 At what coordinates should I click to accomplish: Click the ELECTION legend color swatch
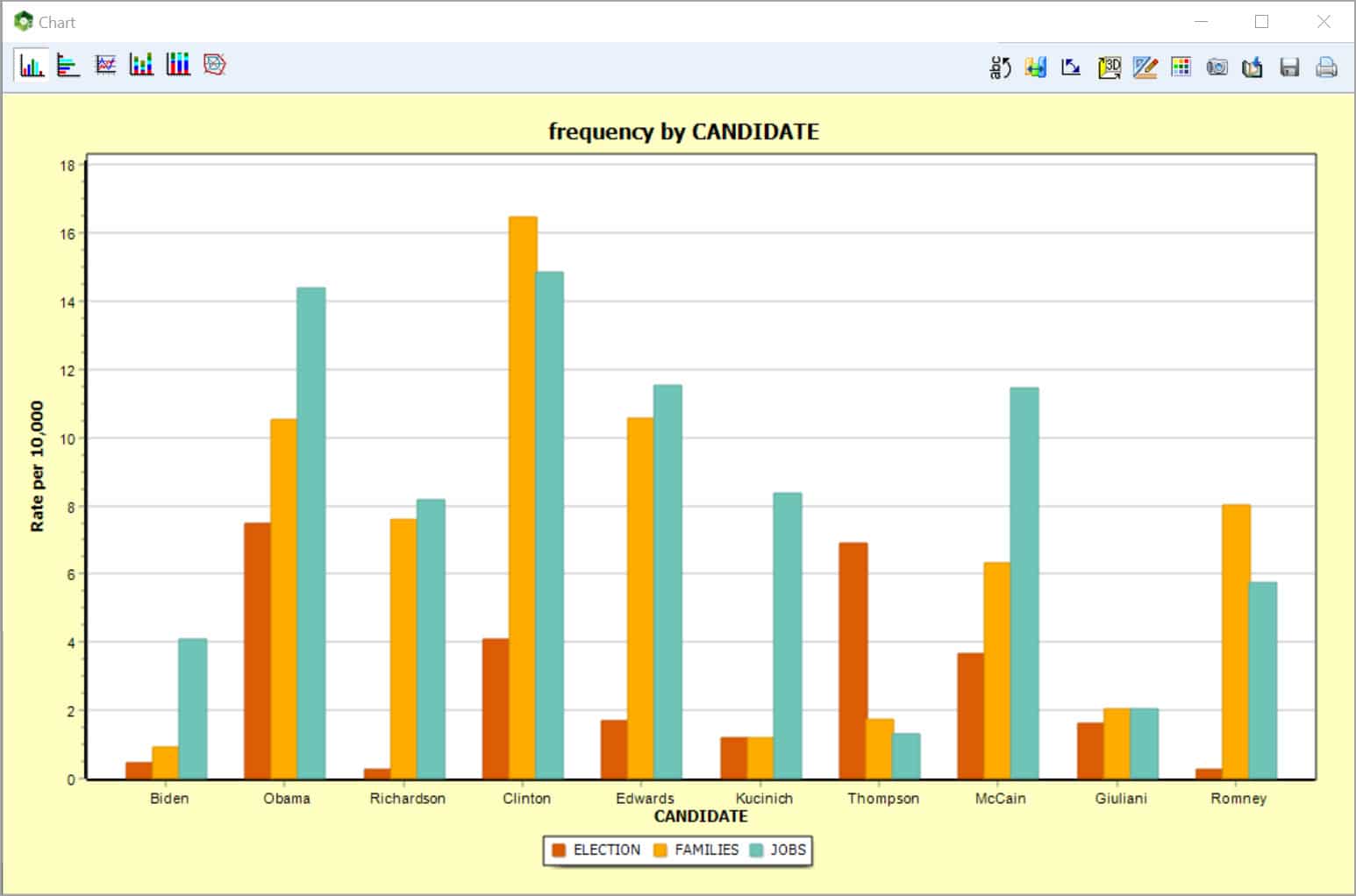[x=559, y=850]
